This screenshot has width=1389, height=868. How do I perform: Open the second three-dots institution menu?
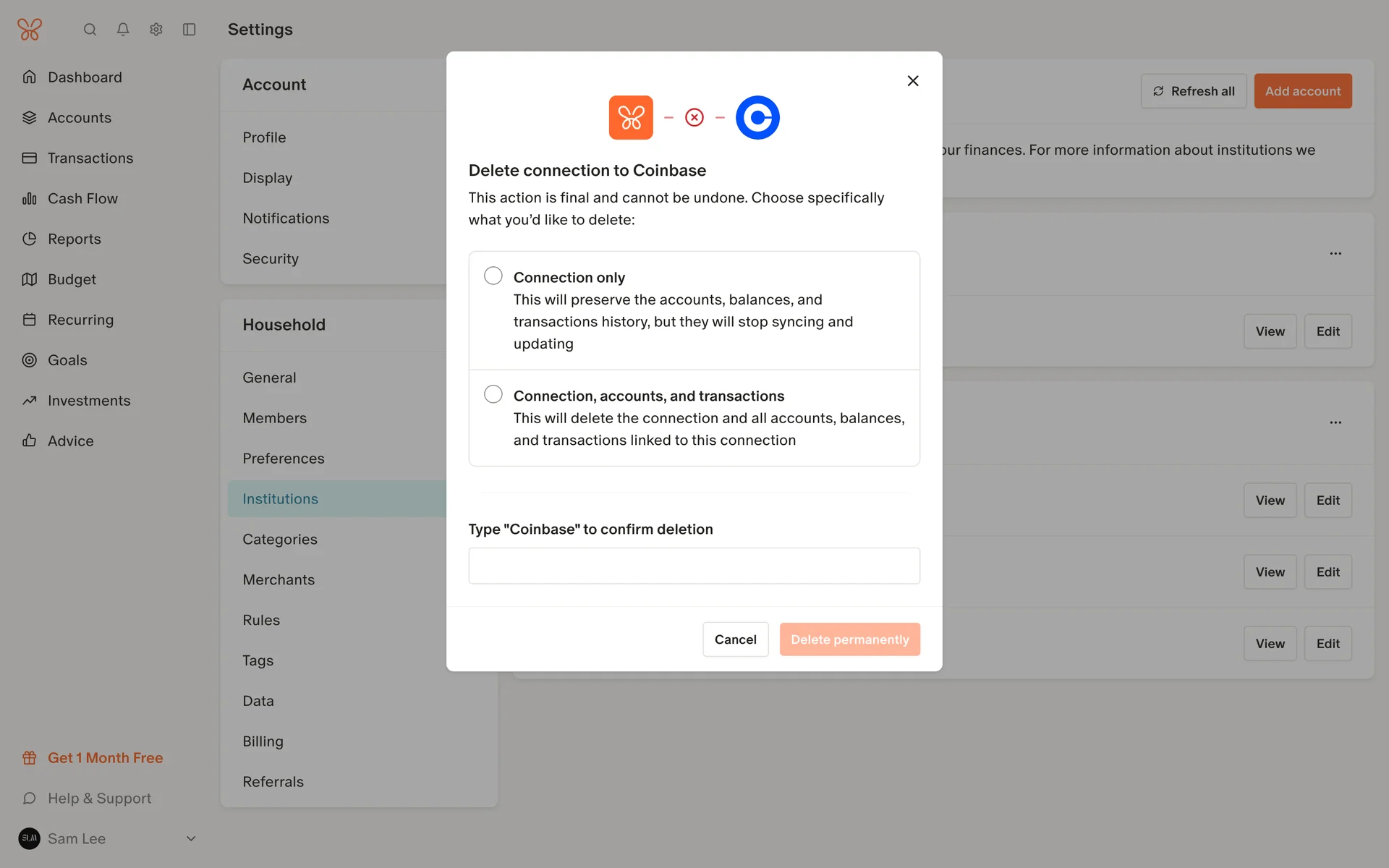(x=1335, y=422)
